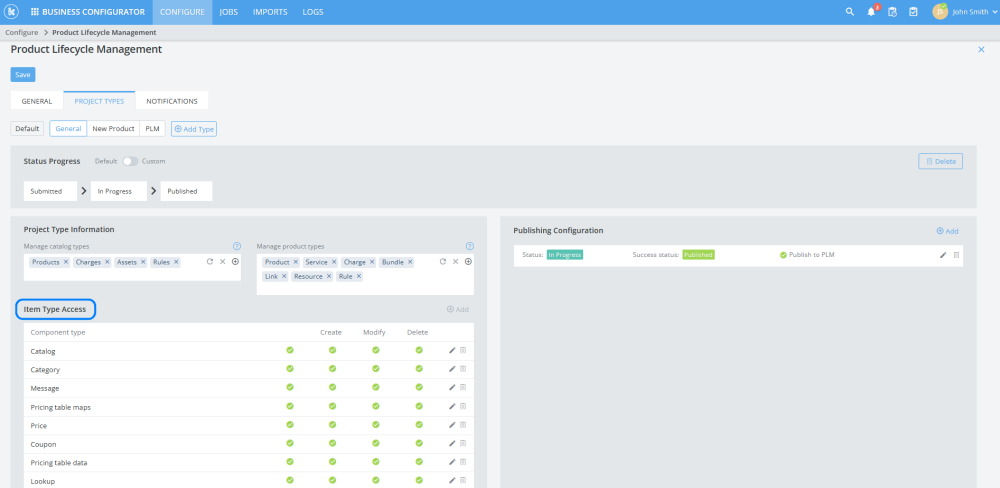Remove the Products tag

point(66,262)
